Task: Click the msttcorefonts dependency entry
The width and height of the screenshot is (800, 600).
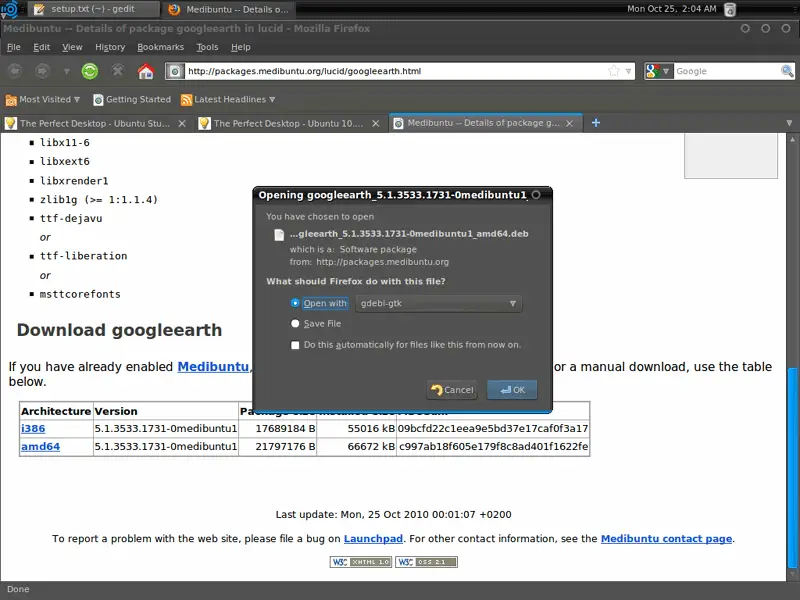Action: pyautogui.click(x=80, y=294)
